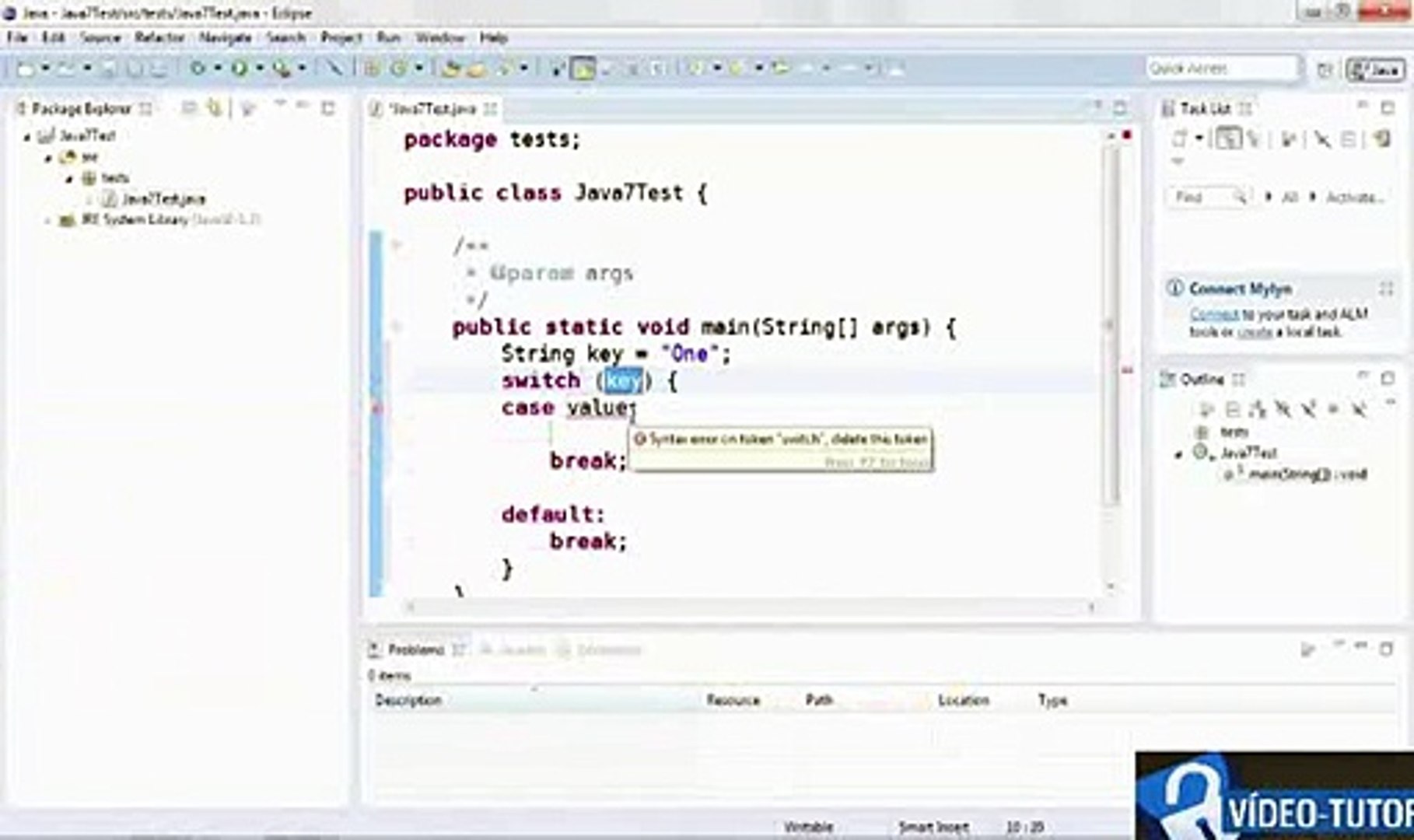Click the Quick Access search field
Viewport: 1414px width, 840px height.
tap(1222, 68)
